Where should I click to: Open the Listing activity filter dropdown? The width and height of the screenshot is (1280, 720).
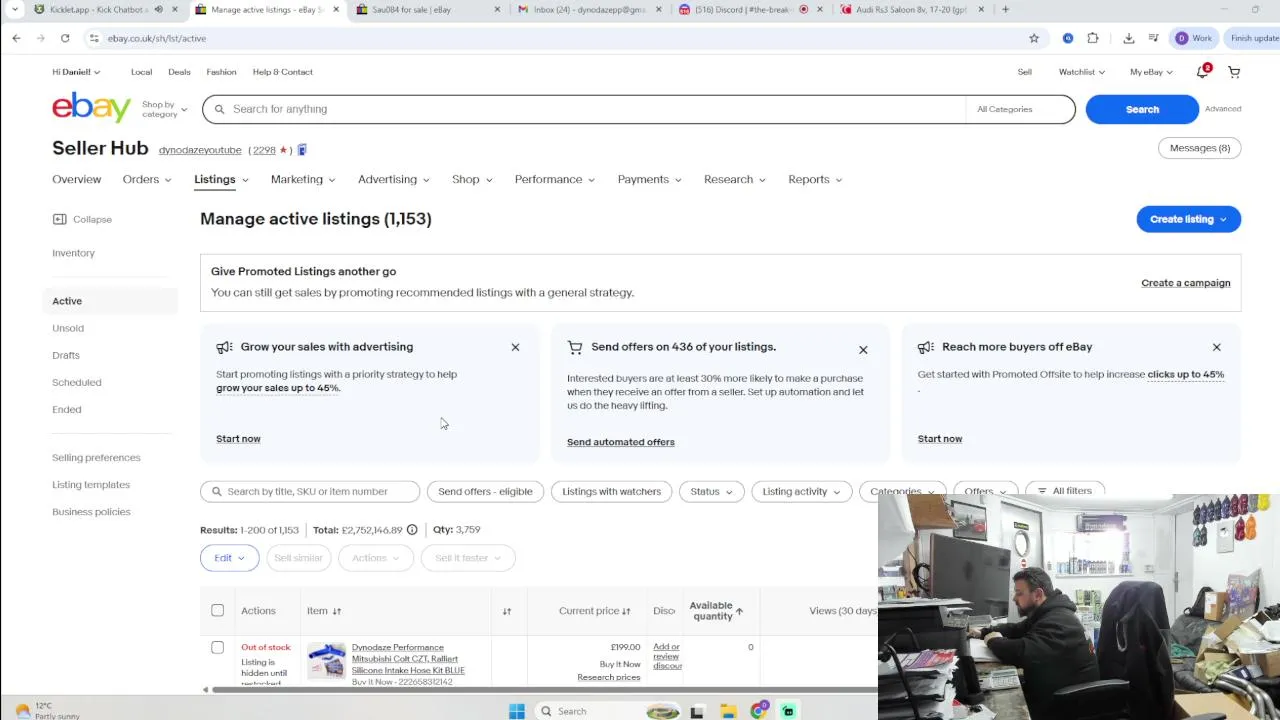[x=801, y=491]
